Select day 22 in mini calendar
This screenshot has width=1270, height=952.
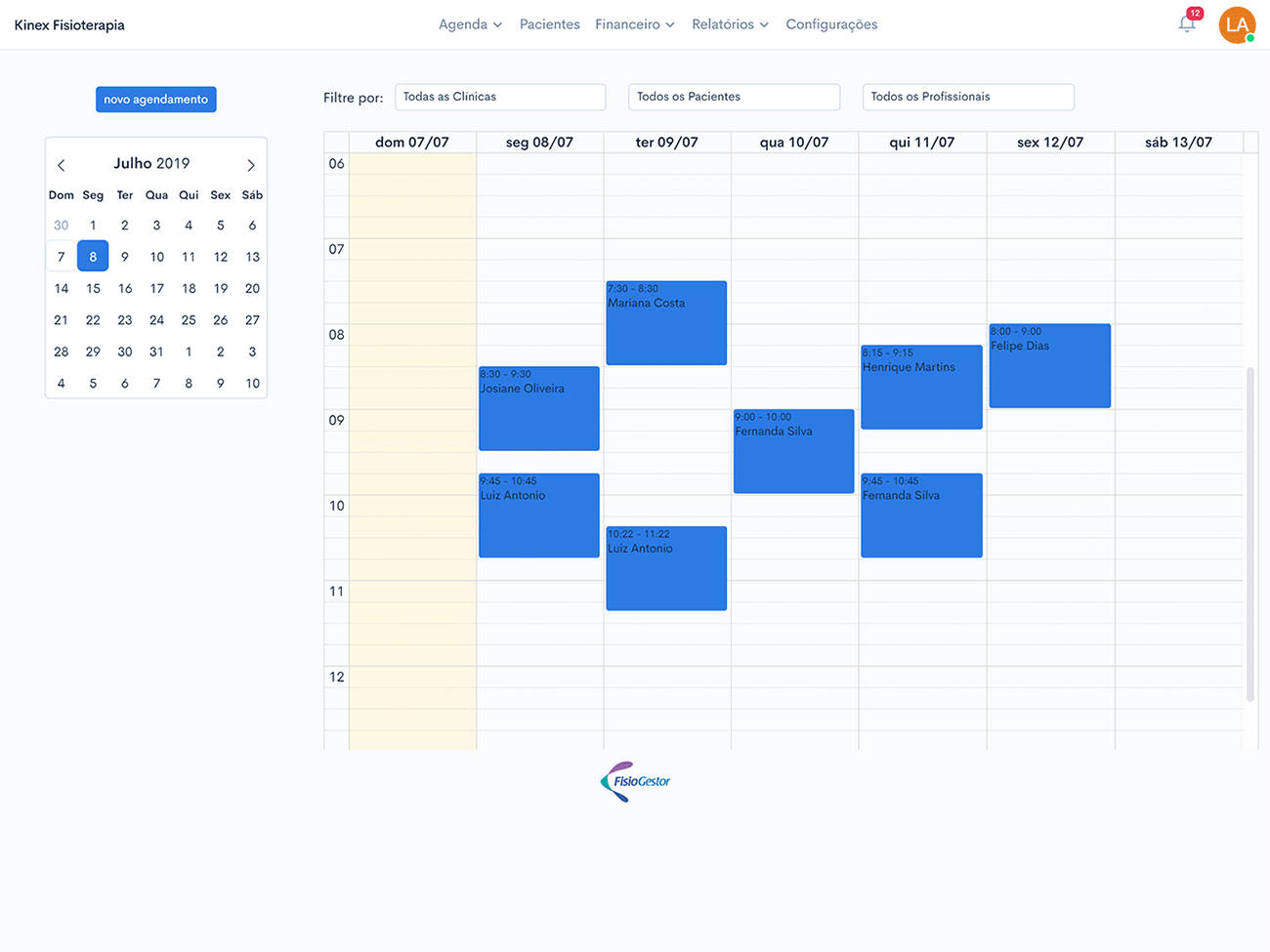pyautogui.click(x=93, y=320)
